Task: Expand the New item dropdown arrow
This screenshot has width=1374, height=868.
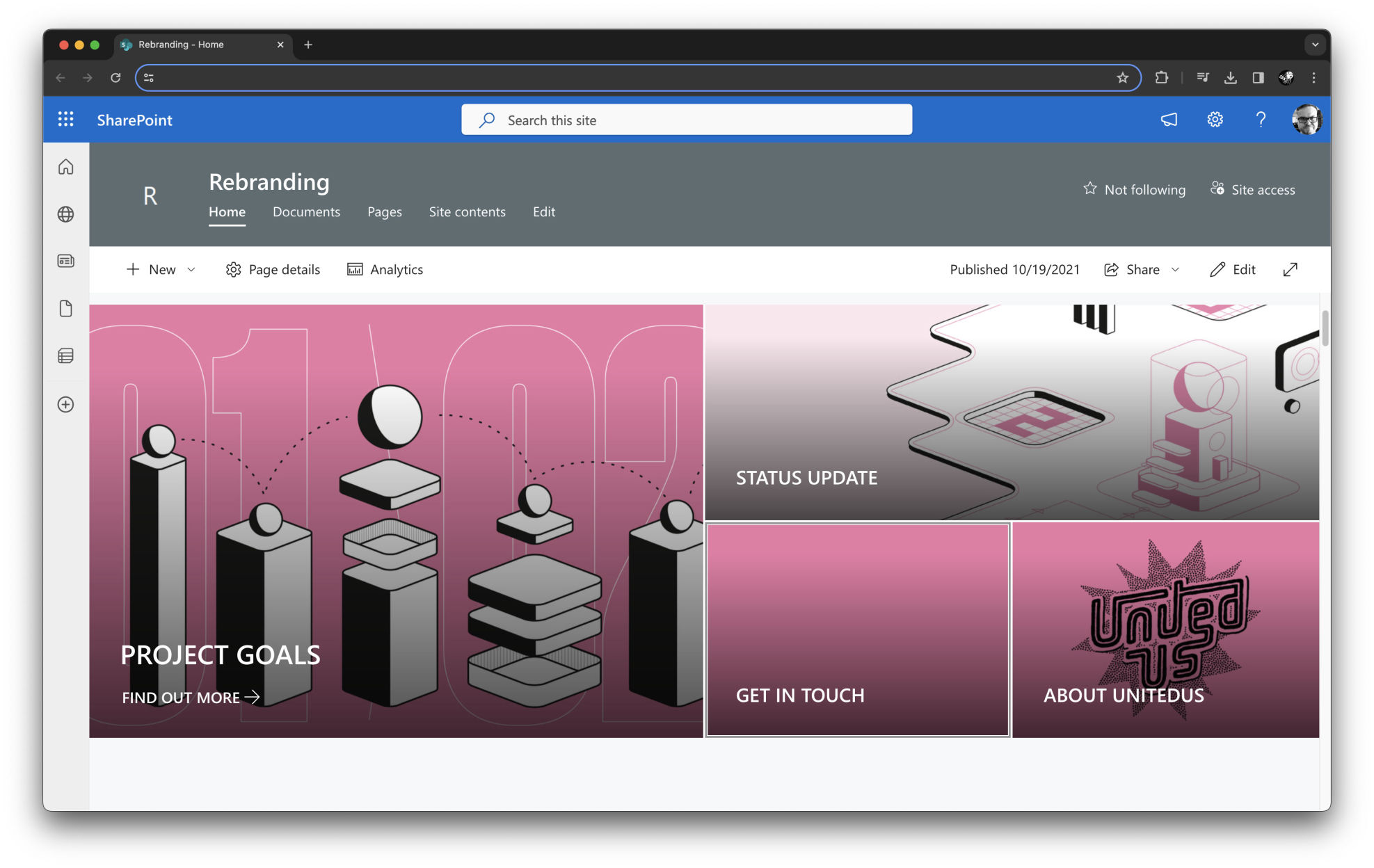Action: pos(192,269)
